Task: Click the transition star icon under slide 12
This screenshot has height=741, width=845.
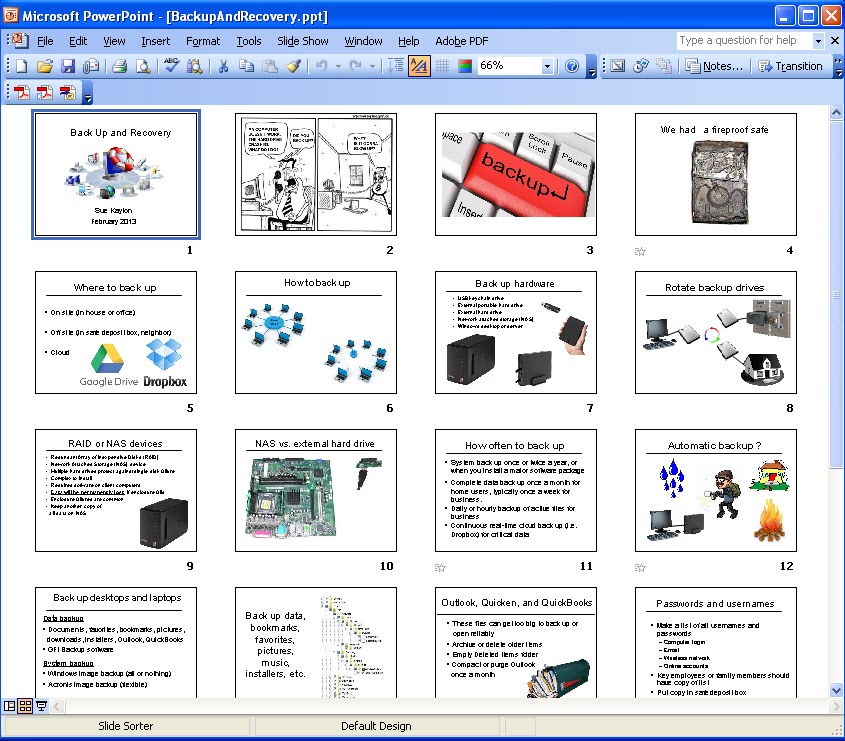Action: pos(640,567)
